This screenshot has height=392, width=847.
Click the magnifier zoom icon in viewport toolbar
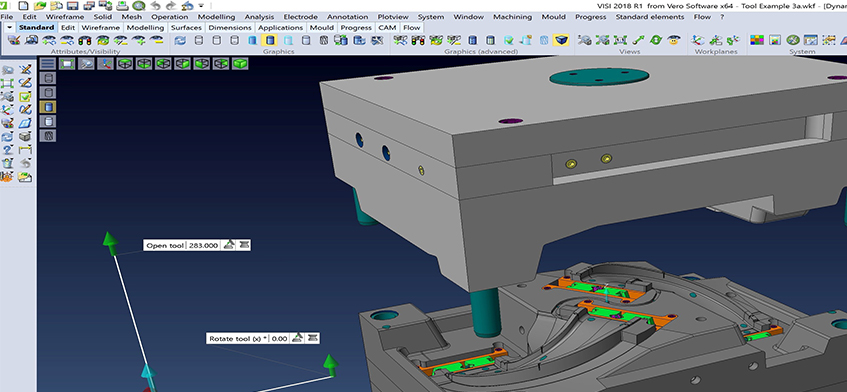point(86,63)
